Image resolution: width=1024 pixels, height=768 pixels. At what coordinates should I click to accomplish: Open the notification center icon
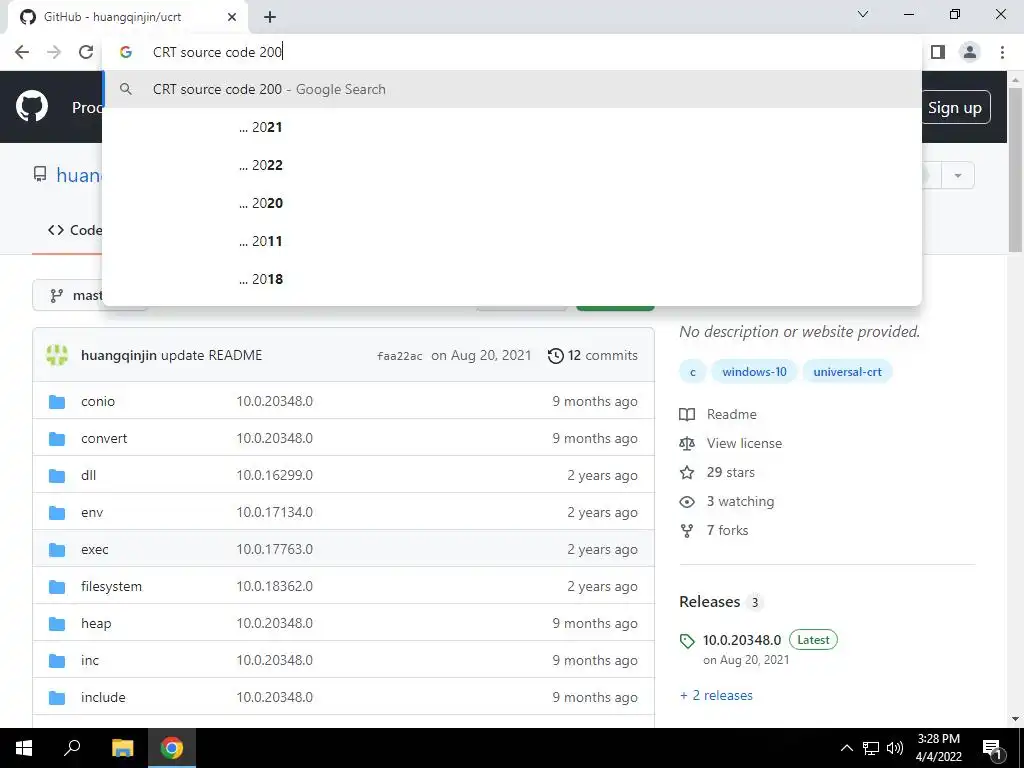coord(992,748)
